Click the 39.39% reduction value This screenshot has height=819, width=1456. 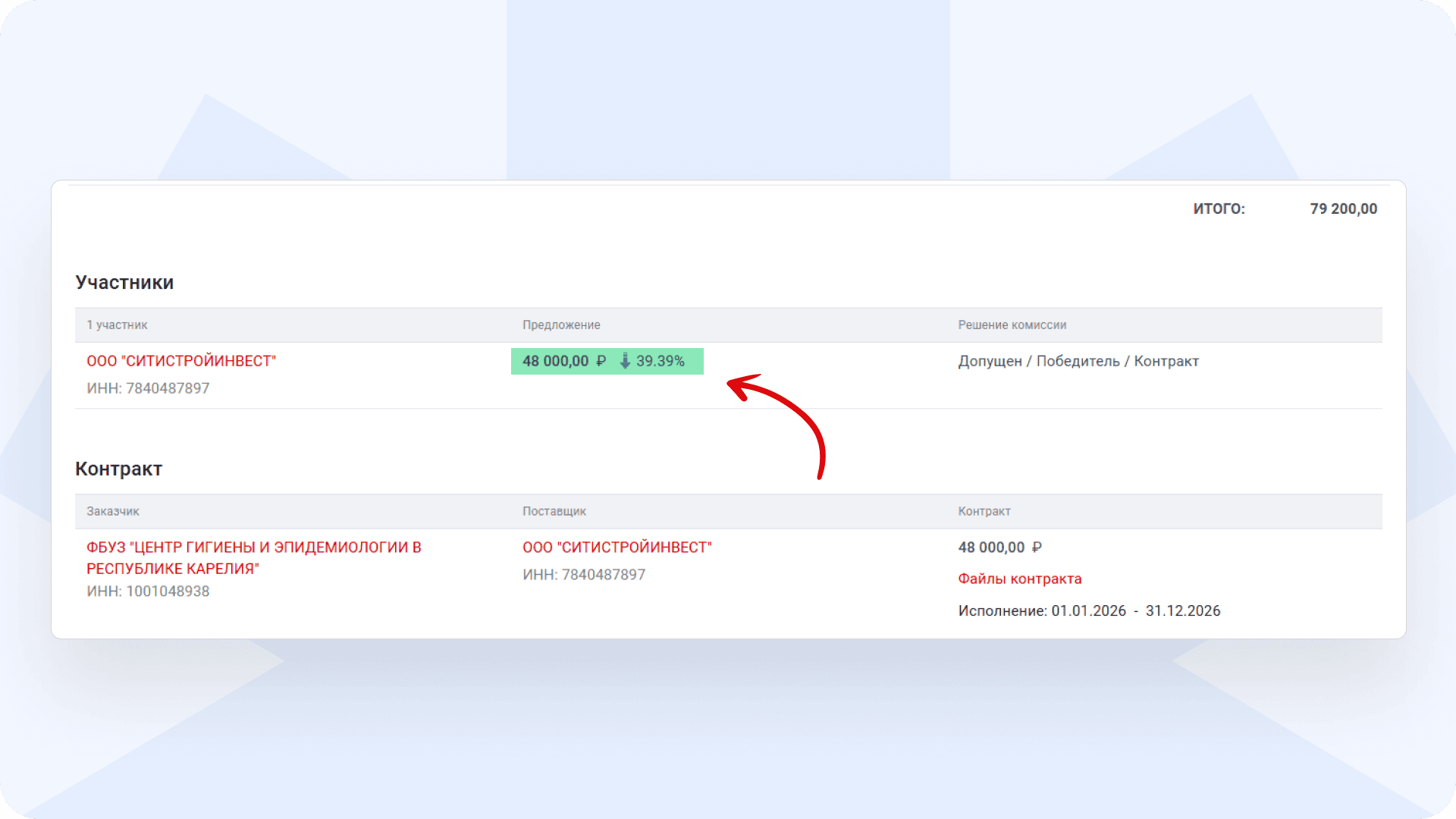660,361
